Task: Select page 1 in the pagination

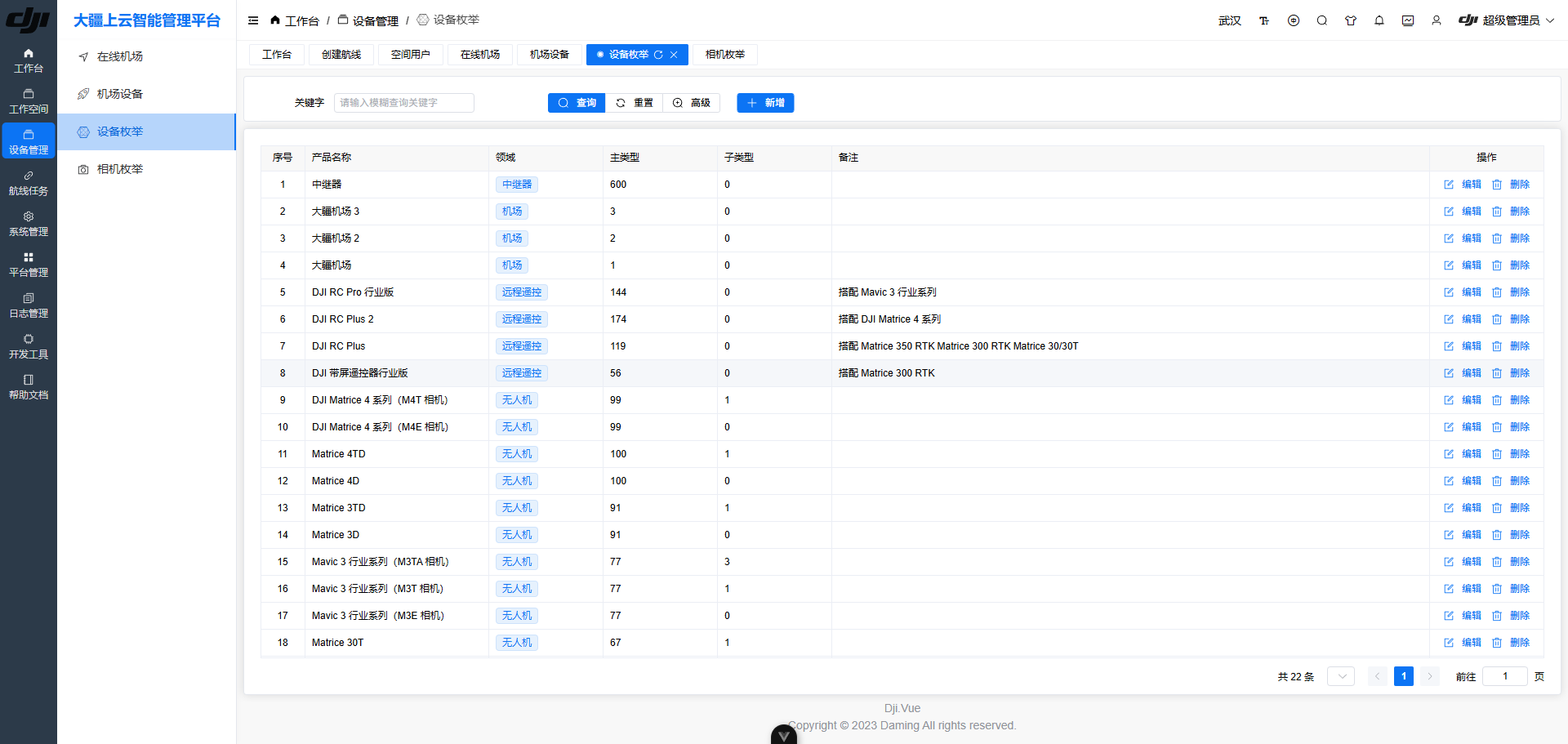Action: coord(1404,676)
